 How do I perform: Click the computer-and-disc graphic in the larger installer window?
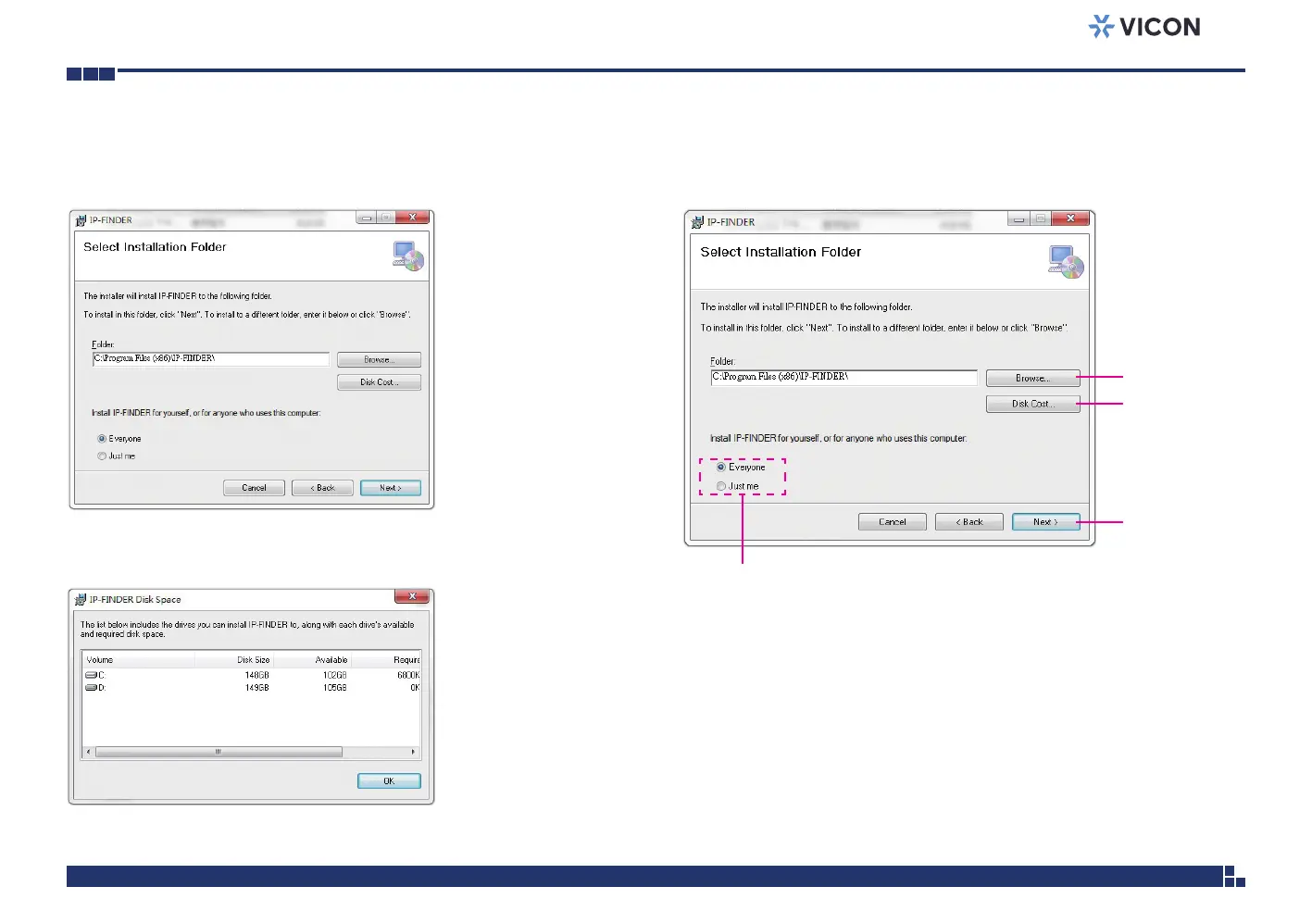point(1066,262)
